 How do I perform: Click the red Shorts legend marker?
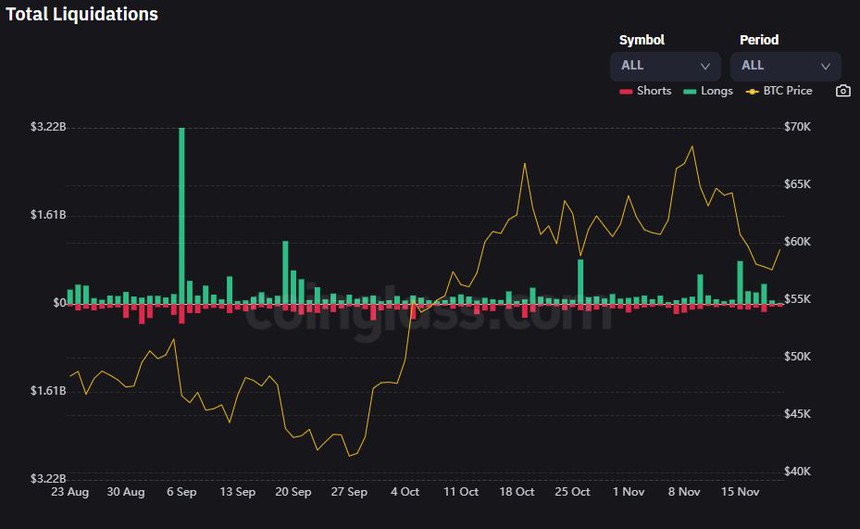tap(626, 91)
